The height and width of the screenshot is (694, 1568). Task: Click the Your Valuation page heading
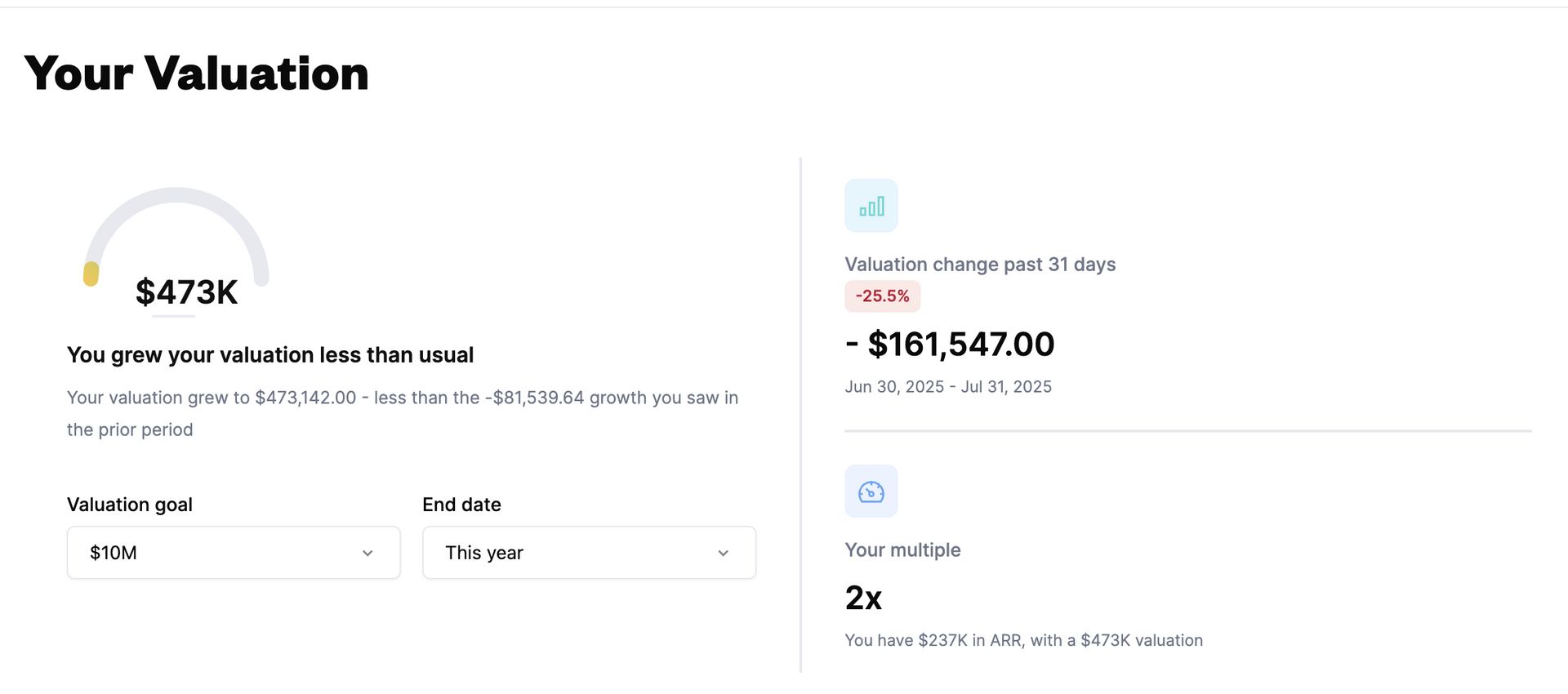(197, 73)
